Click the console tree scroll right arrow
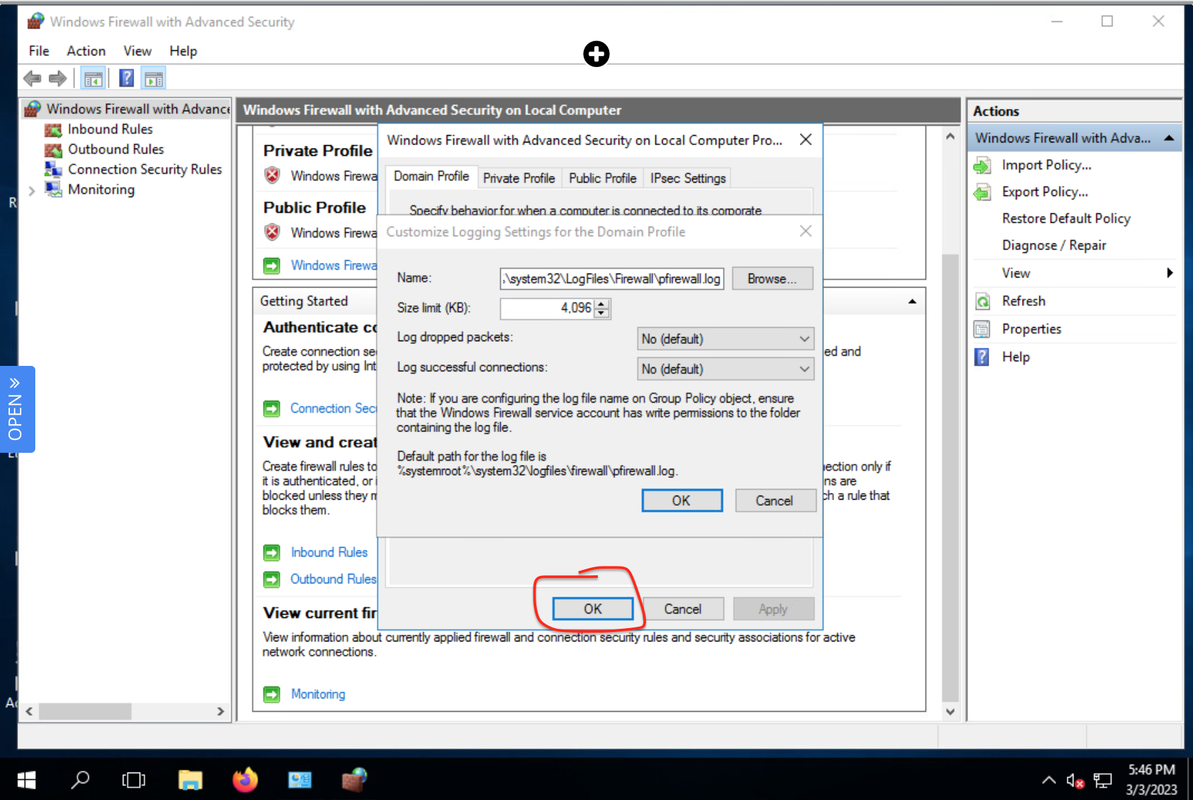This screenshot has height=800, width=1193. click(221, 712)
